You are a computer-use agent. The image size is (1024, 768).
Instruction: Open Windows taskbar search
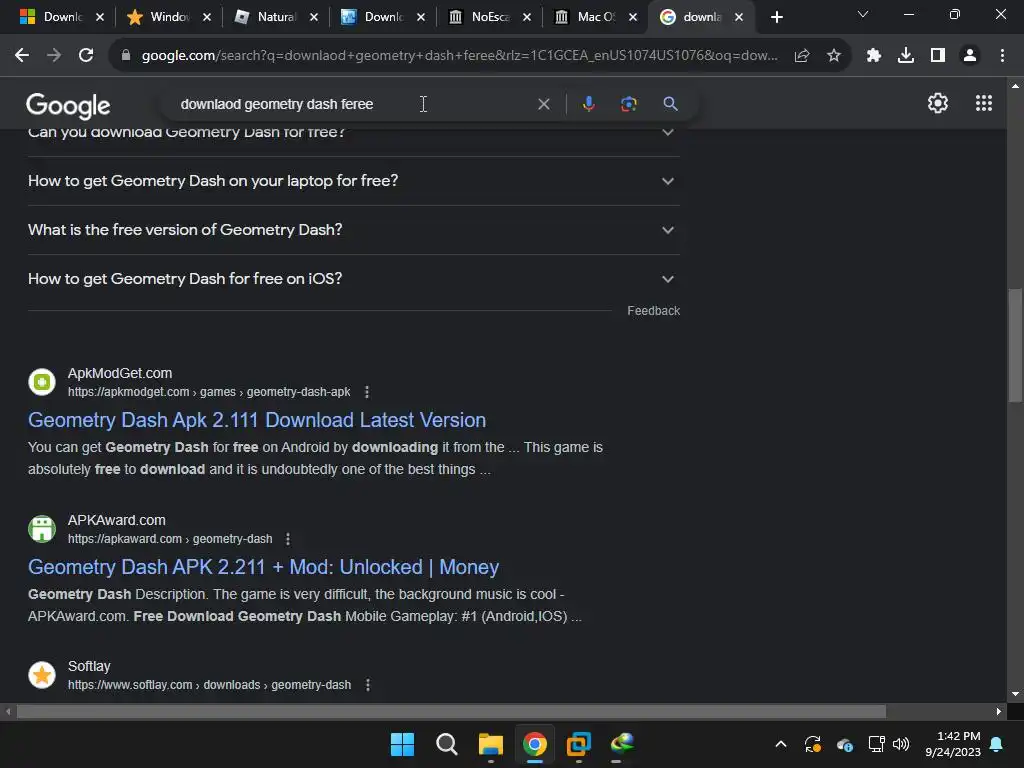click(447, 744)
